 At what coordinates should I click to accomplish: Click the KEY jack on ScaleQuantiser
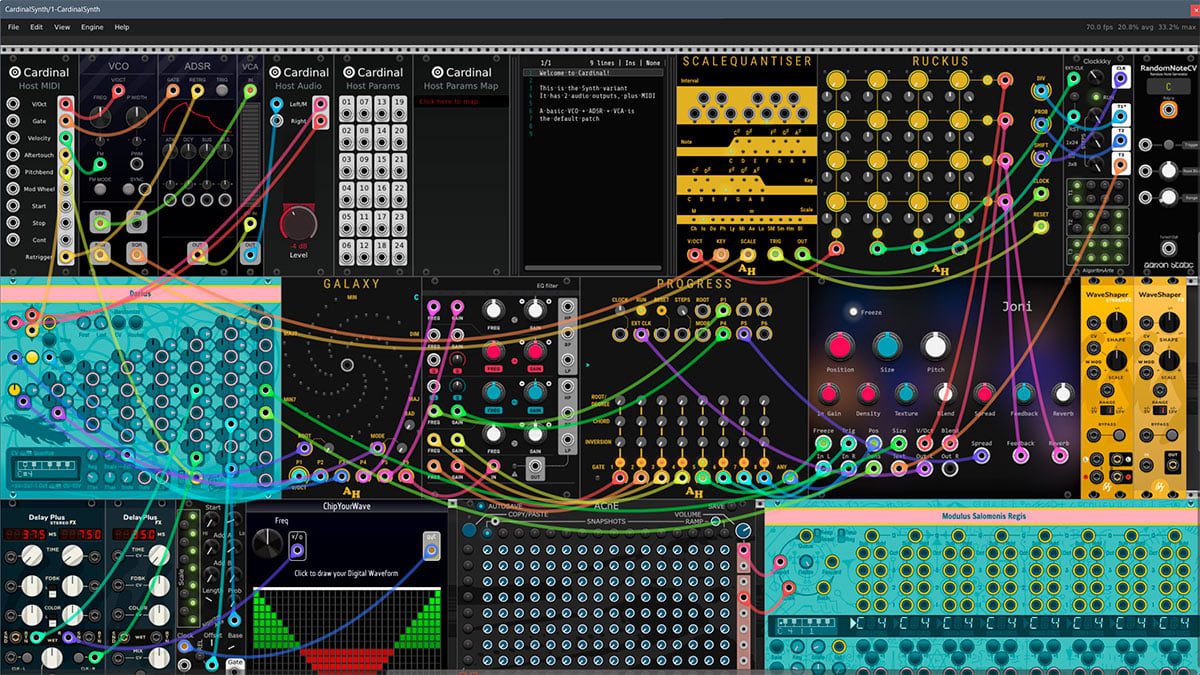click(x=721, y=254)
